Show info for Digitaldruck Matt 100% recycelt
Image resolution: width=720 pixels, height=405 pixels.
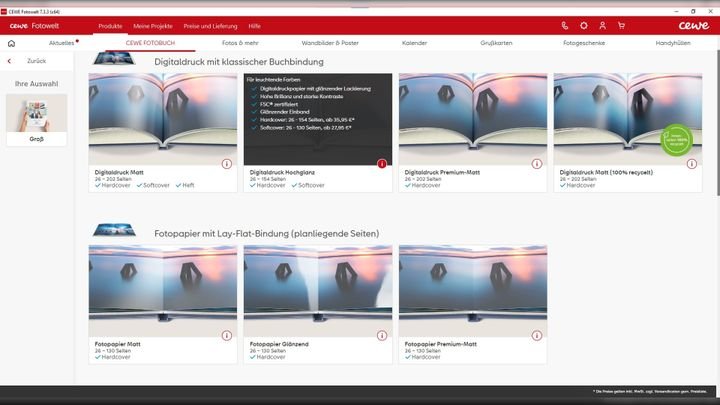click(x=692, y=164)
